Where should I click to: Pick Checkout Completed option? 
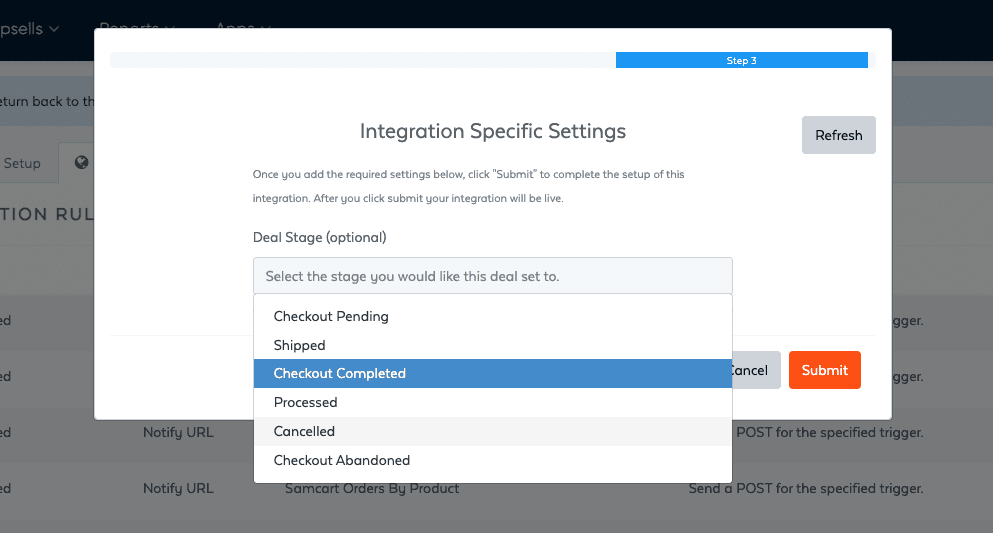pyautogui.click(x=340, y=373)
